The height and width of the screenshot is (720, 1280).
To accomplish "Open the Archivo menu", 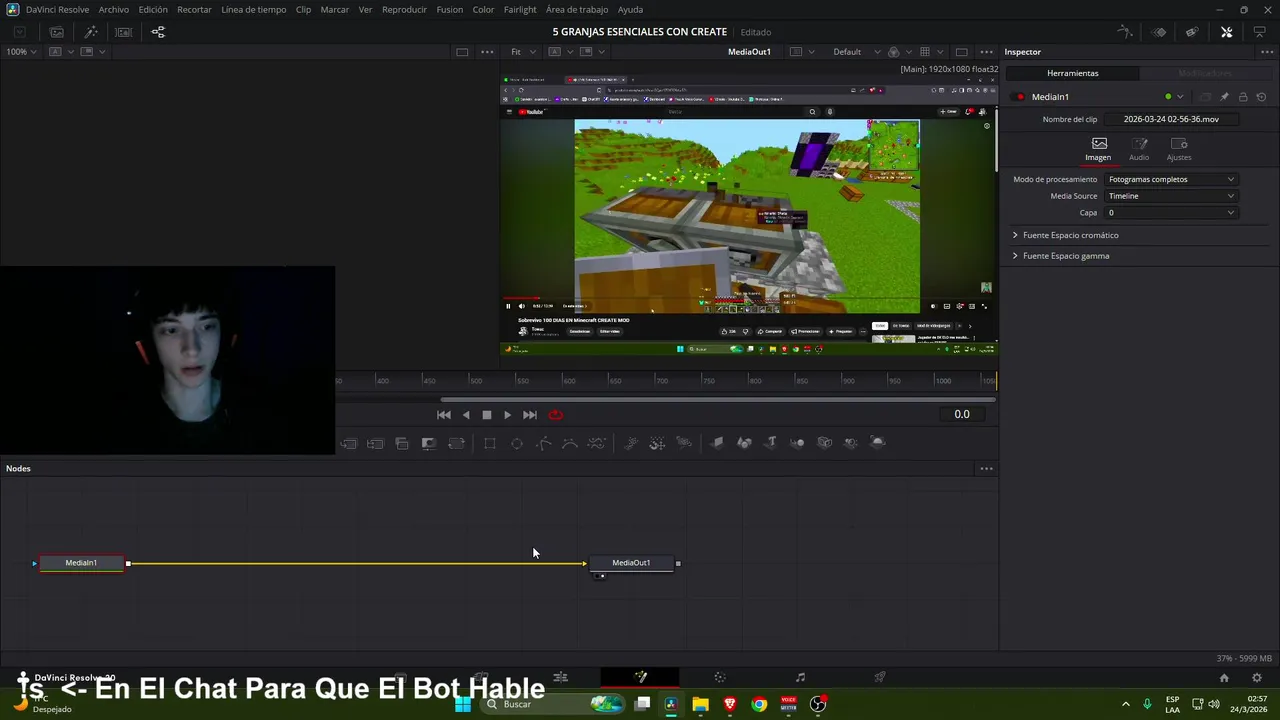I will click(x=113, y=9).
